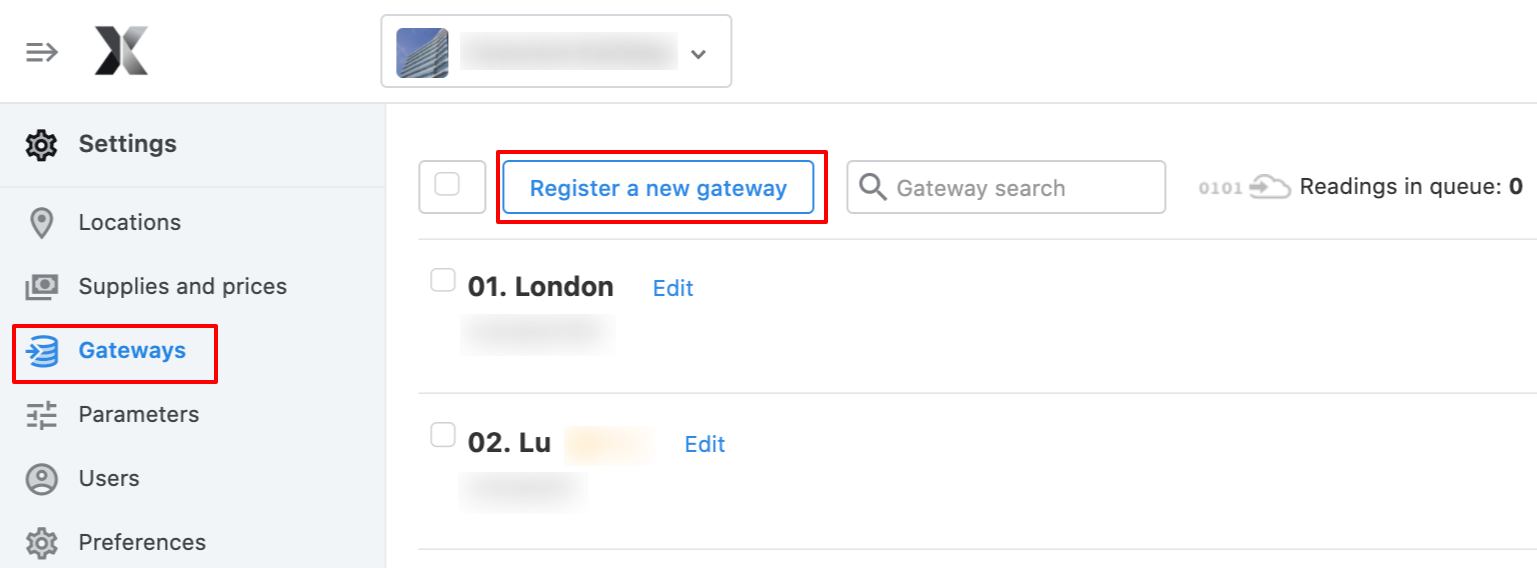
Task: Click the Register a new gateway button
Action: [658, 187]
